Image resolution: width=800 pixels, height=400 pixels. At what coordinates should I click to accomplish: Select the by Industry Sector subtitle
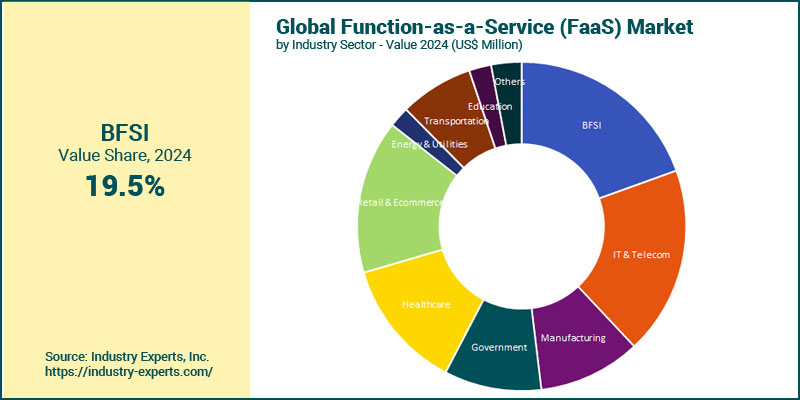[399, 45]
